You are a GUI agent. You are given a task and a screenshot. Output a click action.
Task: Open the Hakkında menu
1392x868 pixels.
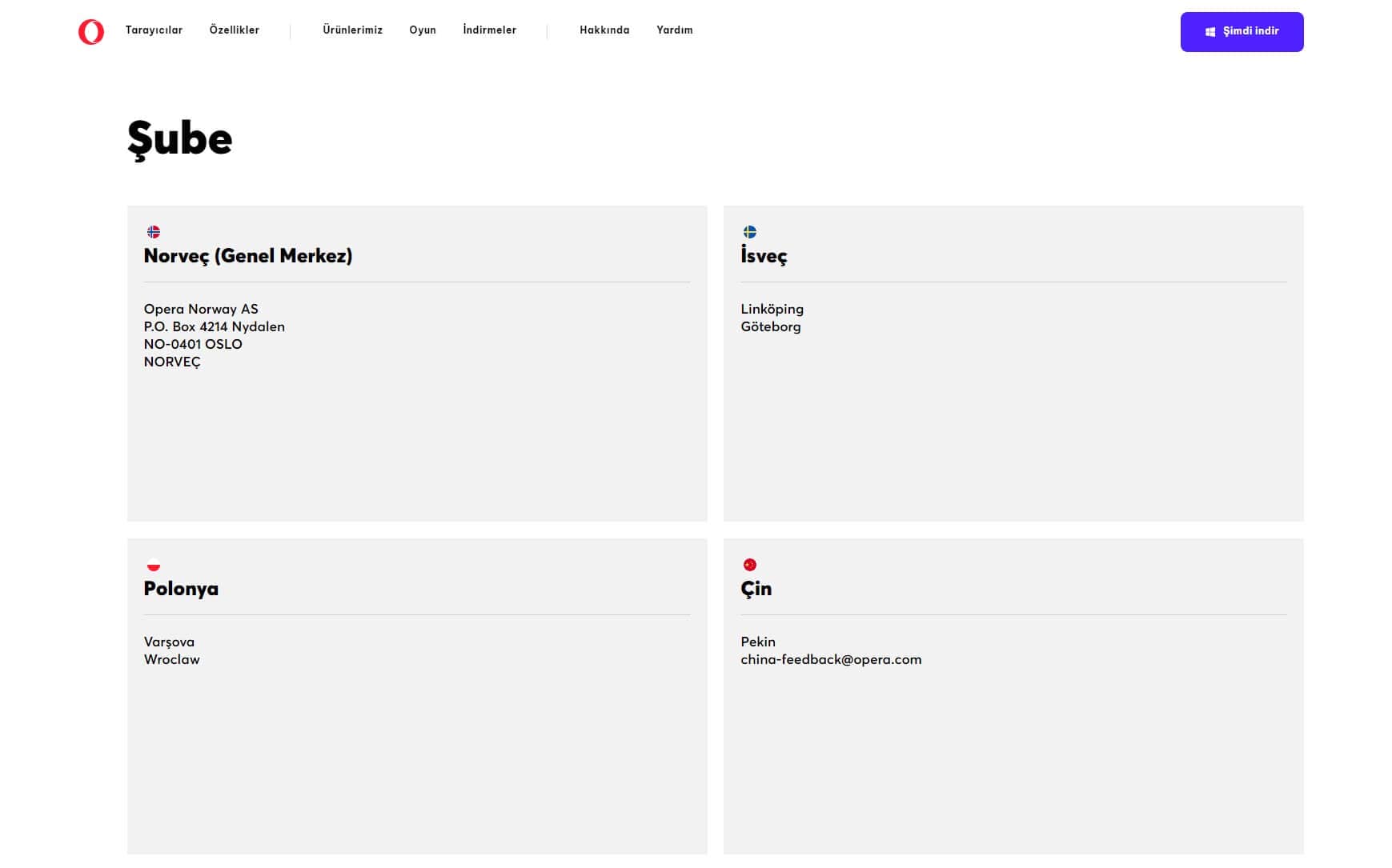(x=604, y=30)
